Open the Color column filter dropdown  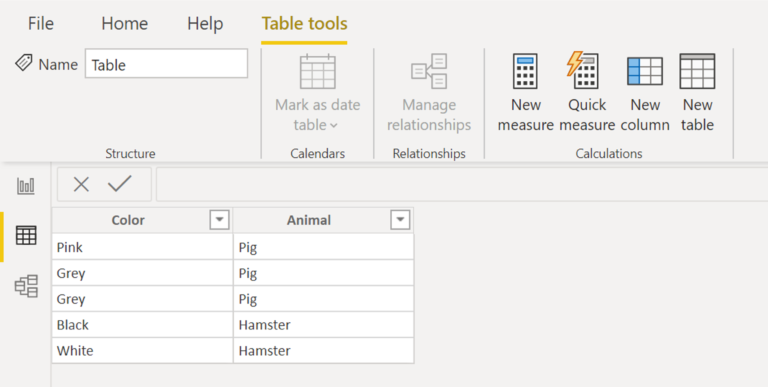point(219,220)
